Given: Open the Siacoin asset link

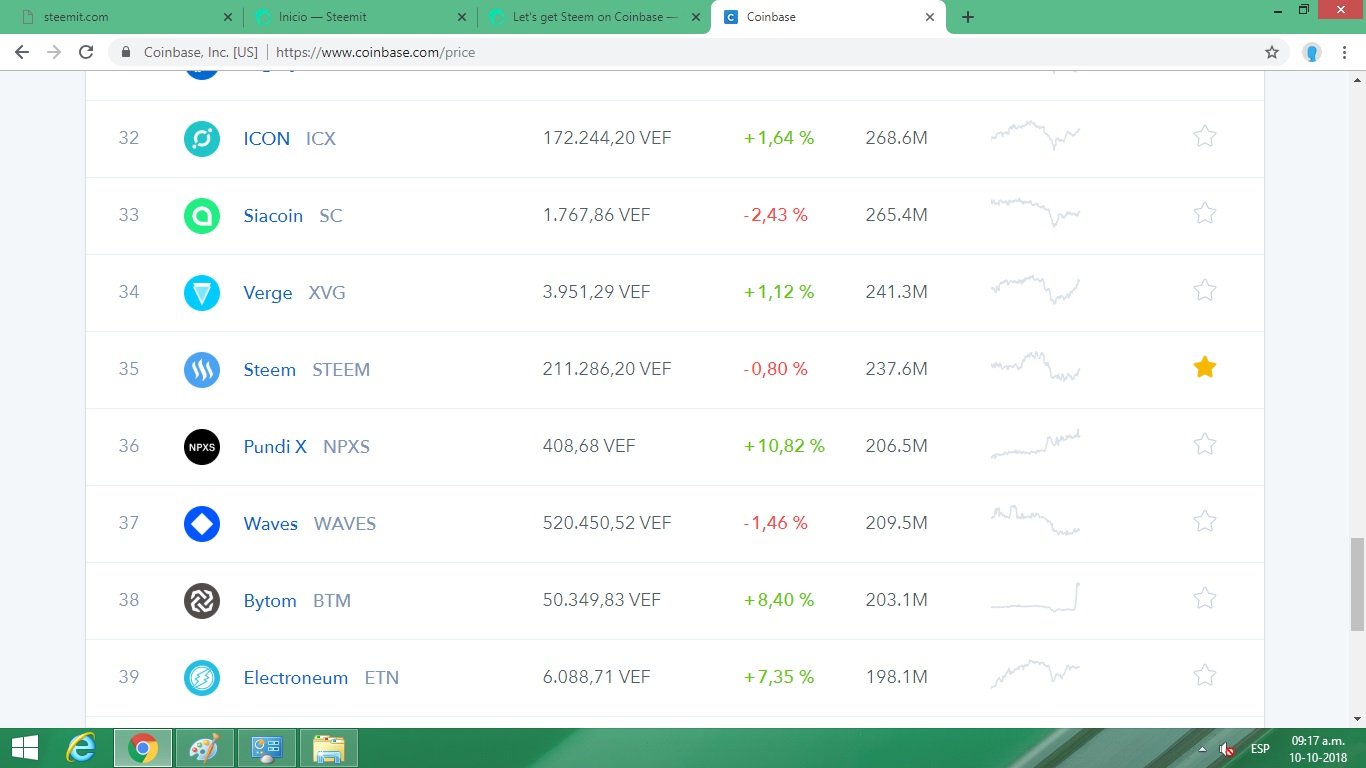Looking at the screenshot, I should (x=273, y=216).
